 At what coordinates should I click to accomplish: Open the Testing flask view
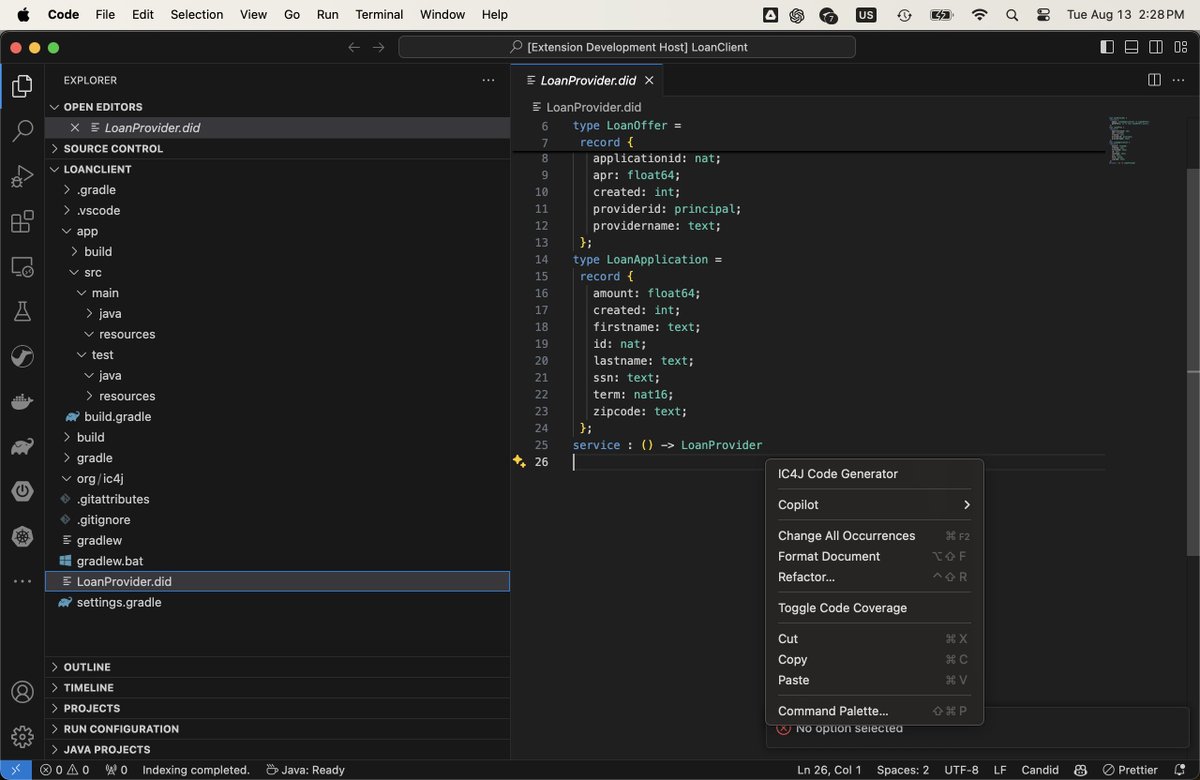22,312
